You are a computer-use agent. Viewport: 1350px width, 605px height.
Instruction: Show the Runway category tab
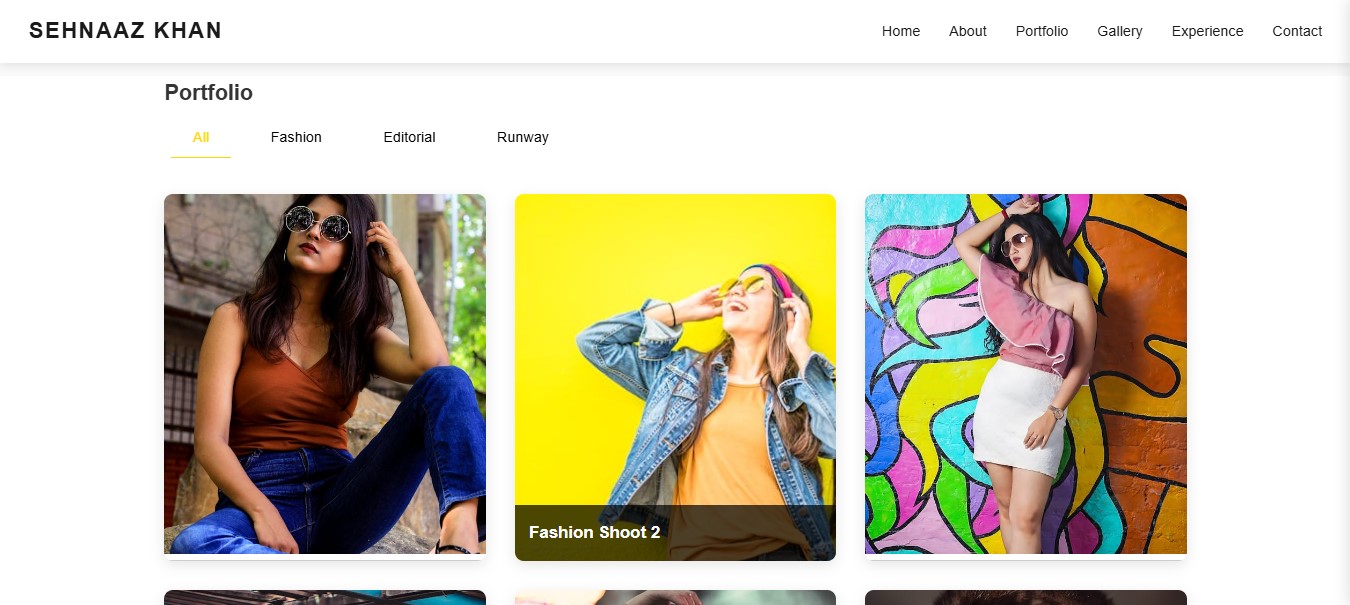click(x=522, y=137)
